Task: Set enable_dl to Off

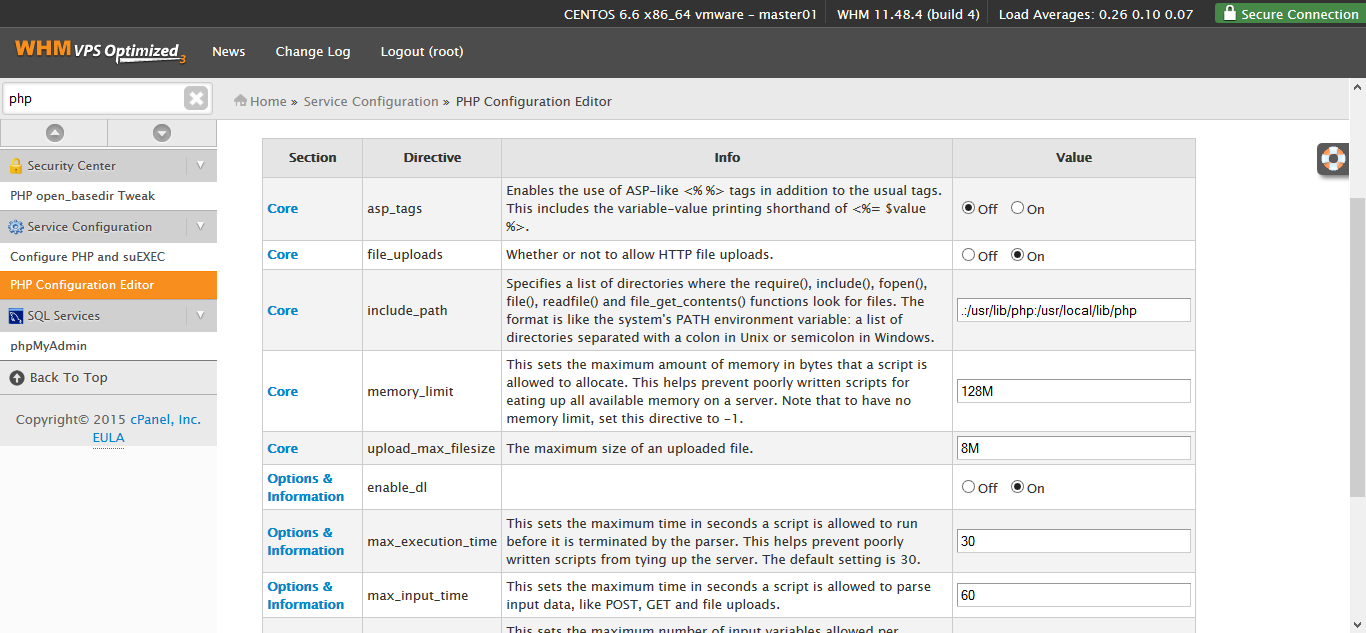Action: point(968,487)
